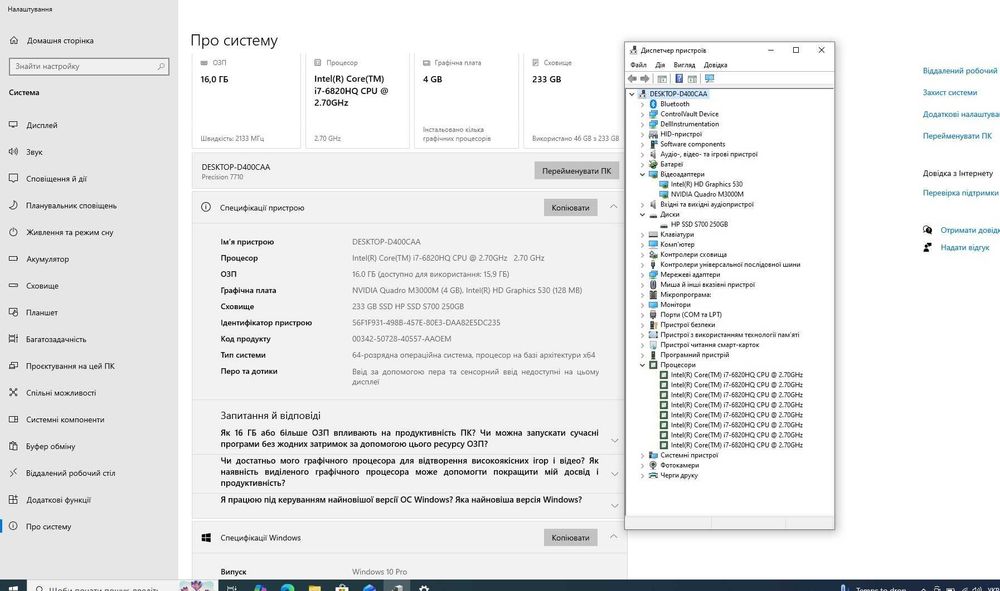This screenshot has height=591, width=1000.
Task: Click Forward arrow in Device Manager toolbar
Action: coord(645,78)
